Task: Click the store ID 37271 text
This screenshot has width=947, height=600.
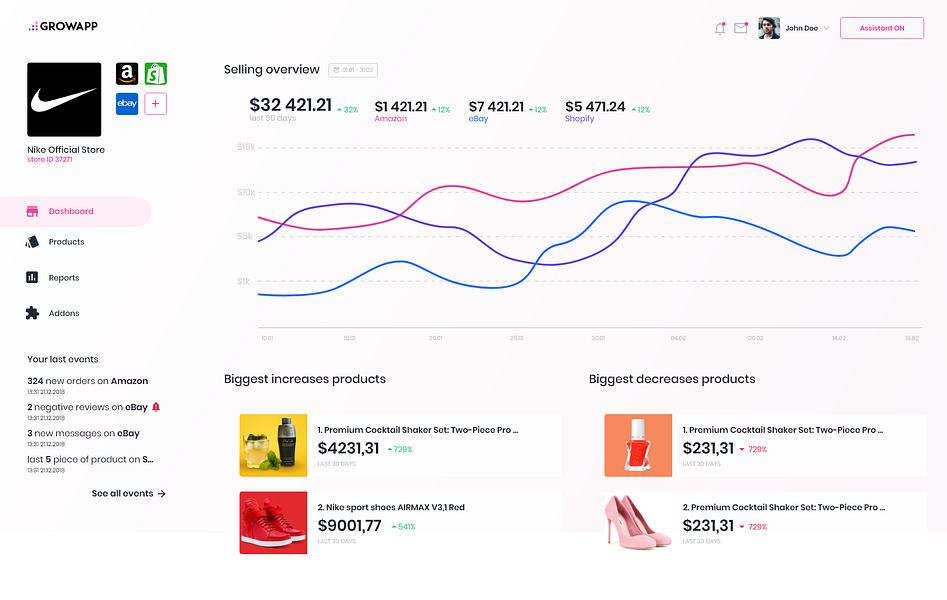Action: point(50,160)
